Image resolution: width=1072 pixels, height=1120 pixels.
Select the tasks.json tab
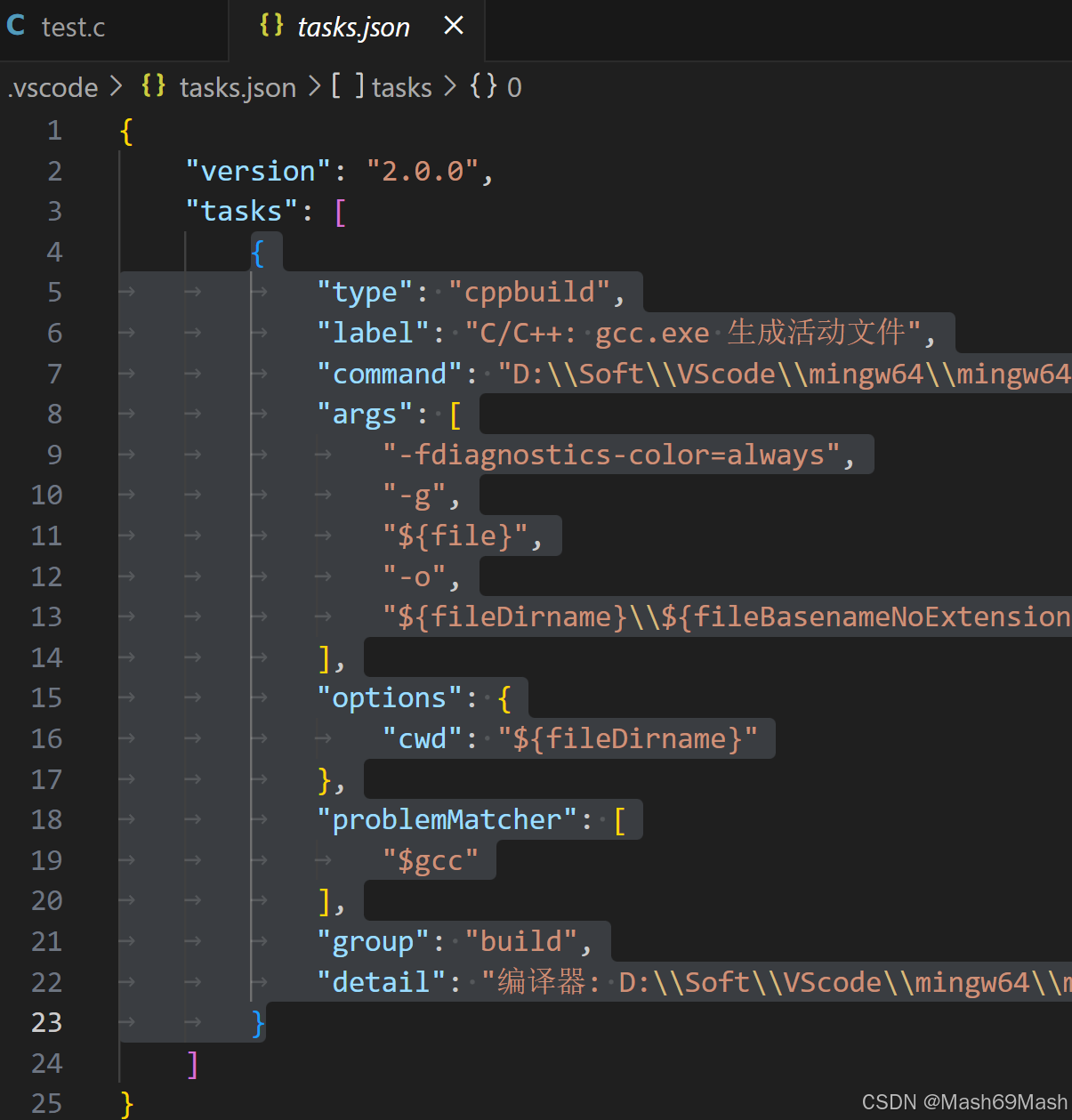pos(353,27)
